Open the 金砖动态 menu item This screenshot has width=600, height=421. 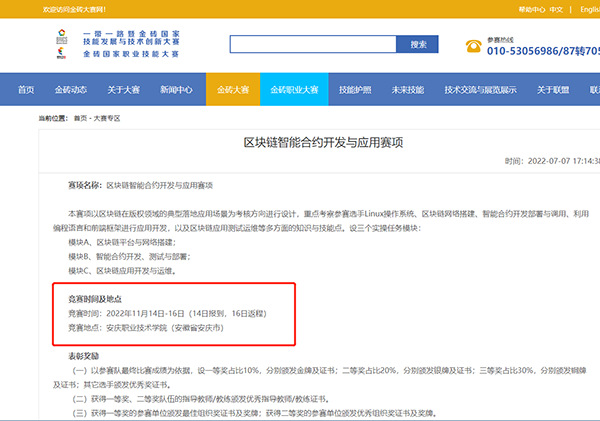tap(70, 90)
